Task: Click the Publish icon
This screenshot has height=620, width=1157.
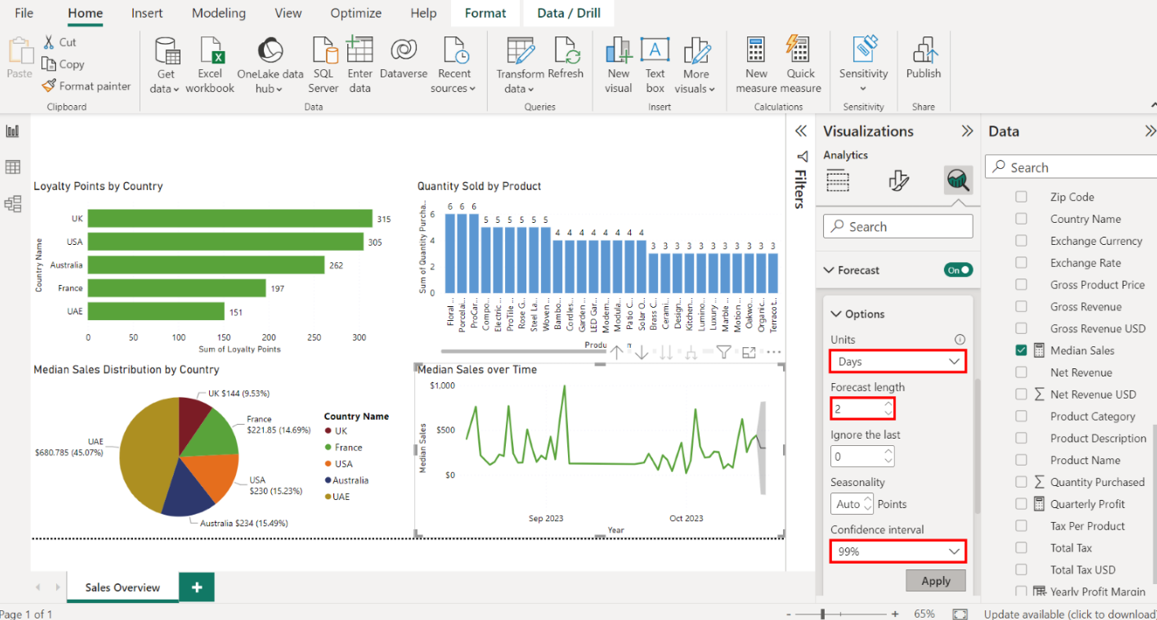Action: point(923,52)
